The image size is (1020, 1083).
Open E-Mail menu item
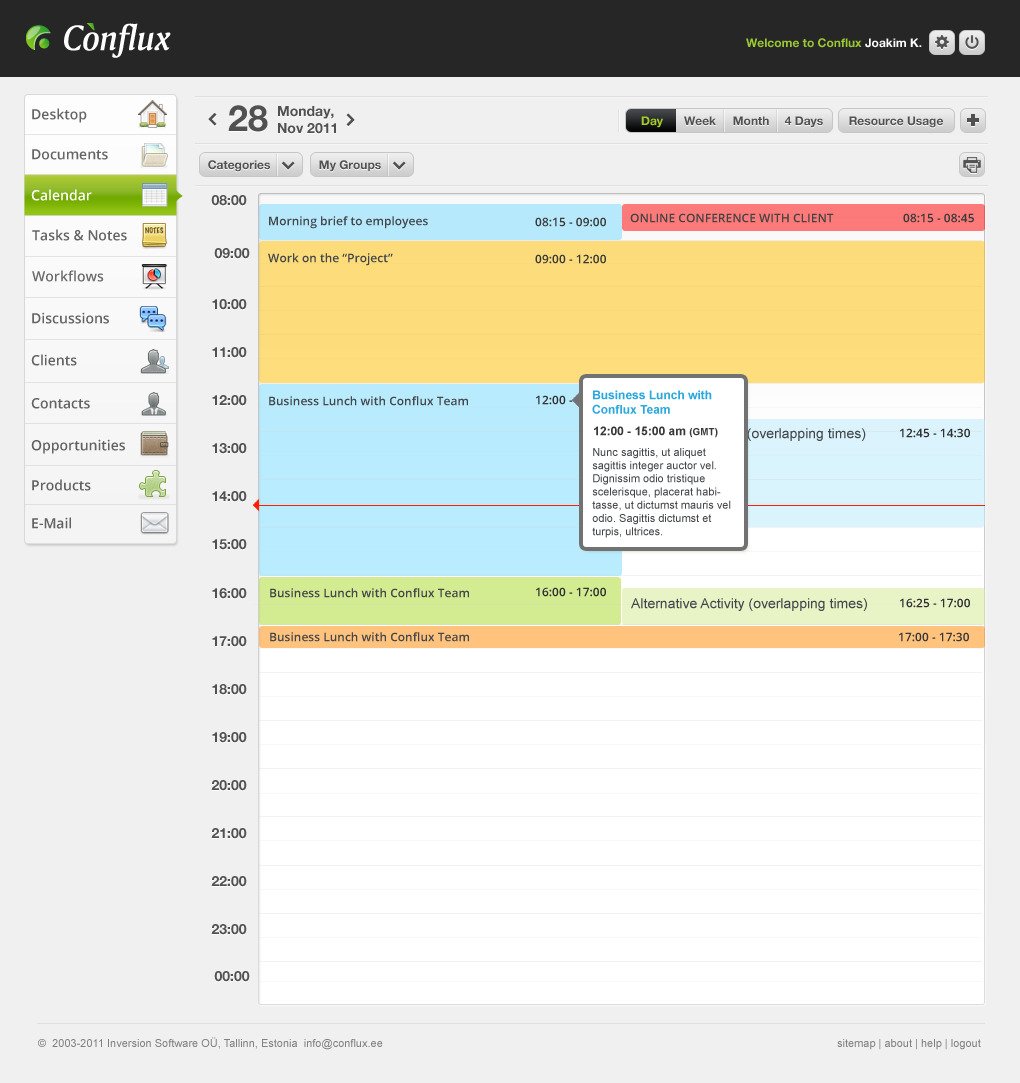[x=101, y=524]
